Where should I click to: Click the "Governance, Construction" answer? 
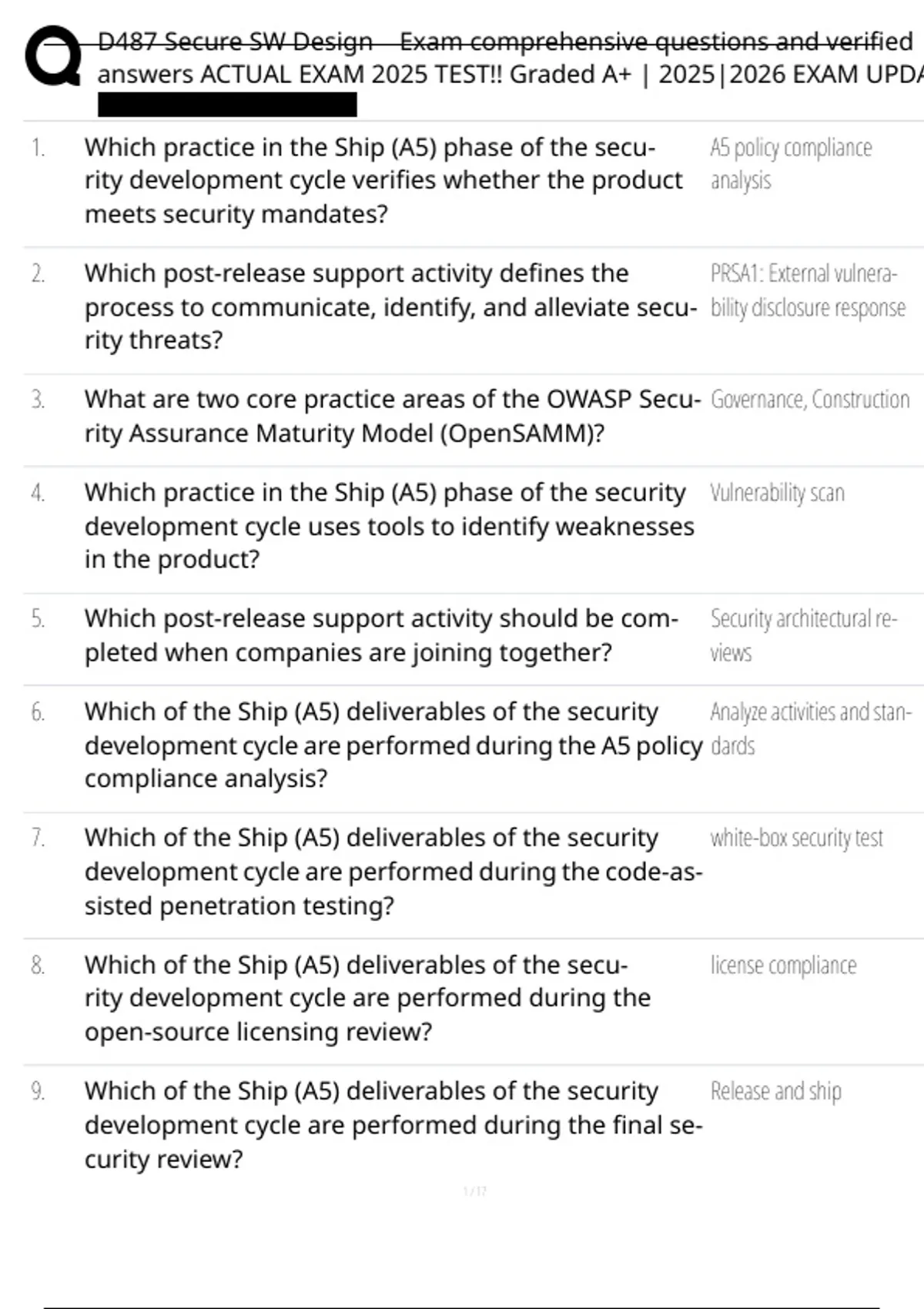pyautogui.click(x=809, y=400)
